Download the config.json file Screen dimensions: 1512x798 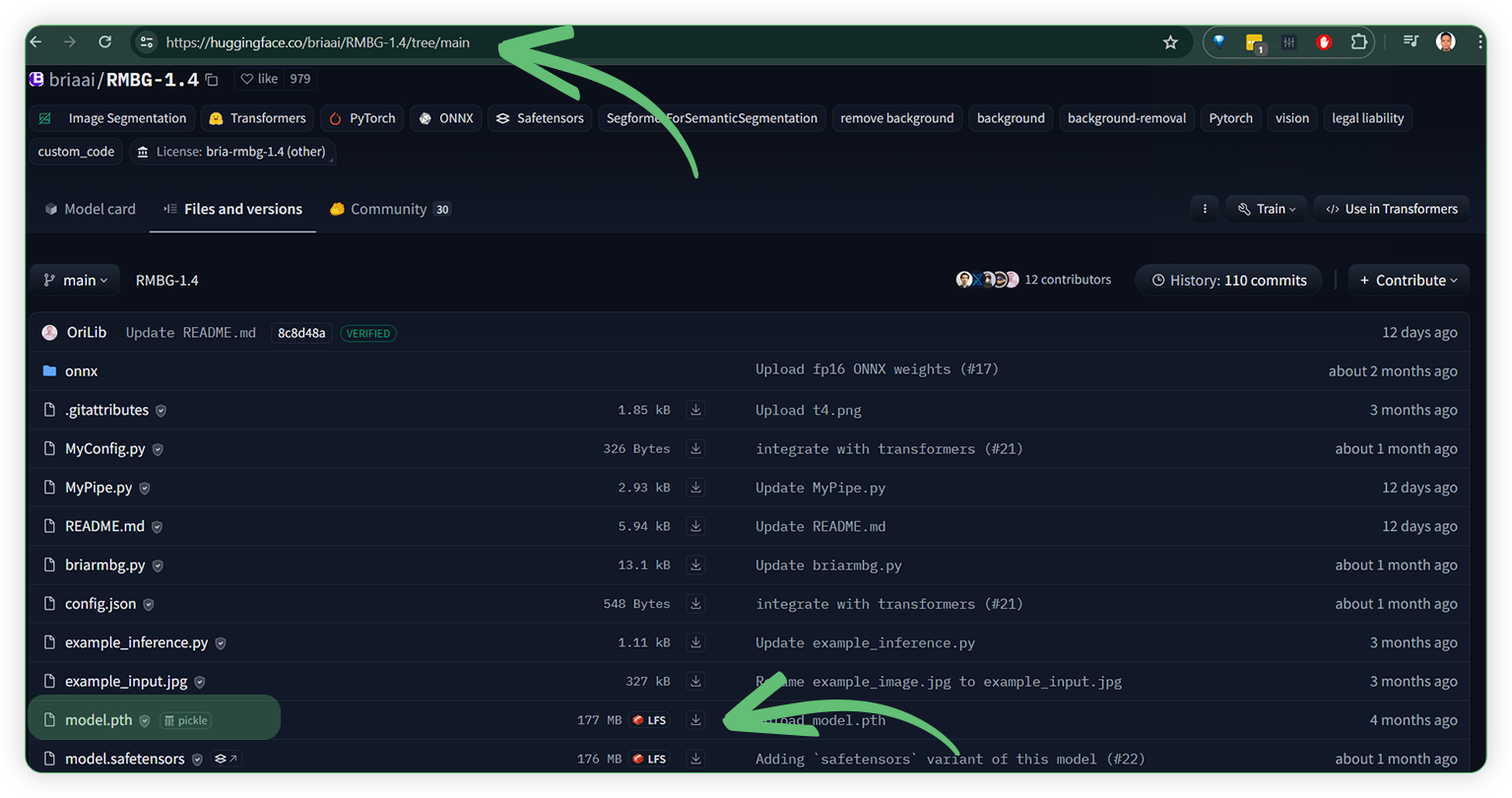[x=695, y=604]
